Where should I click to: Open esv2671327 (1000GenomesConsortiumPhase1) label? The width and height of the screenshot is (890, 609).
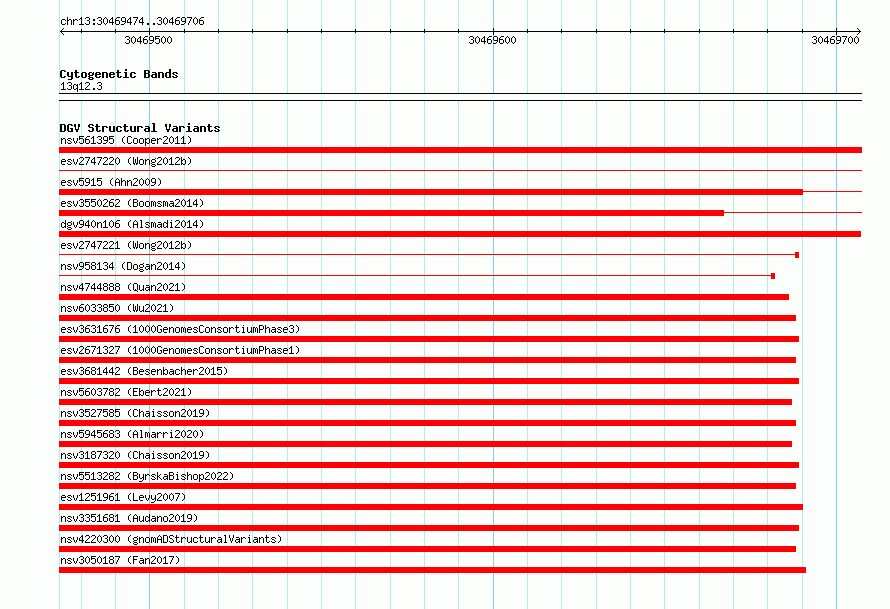(180, 350)
